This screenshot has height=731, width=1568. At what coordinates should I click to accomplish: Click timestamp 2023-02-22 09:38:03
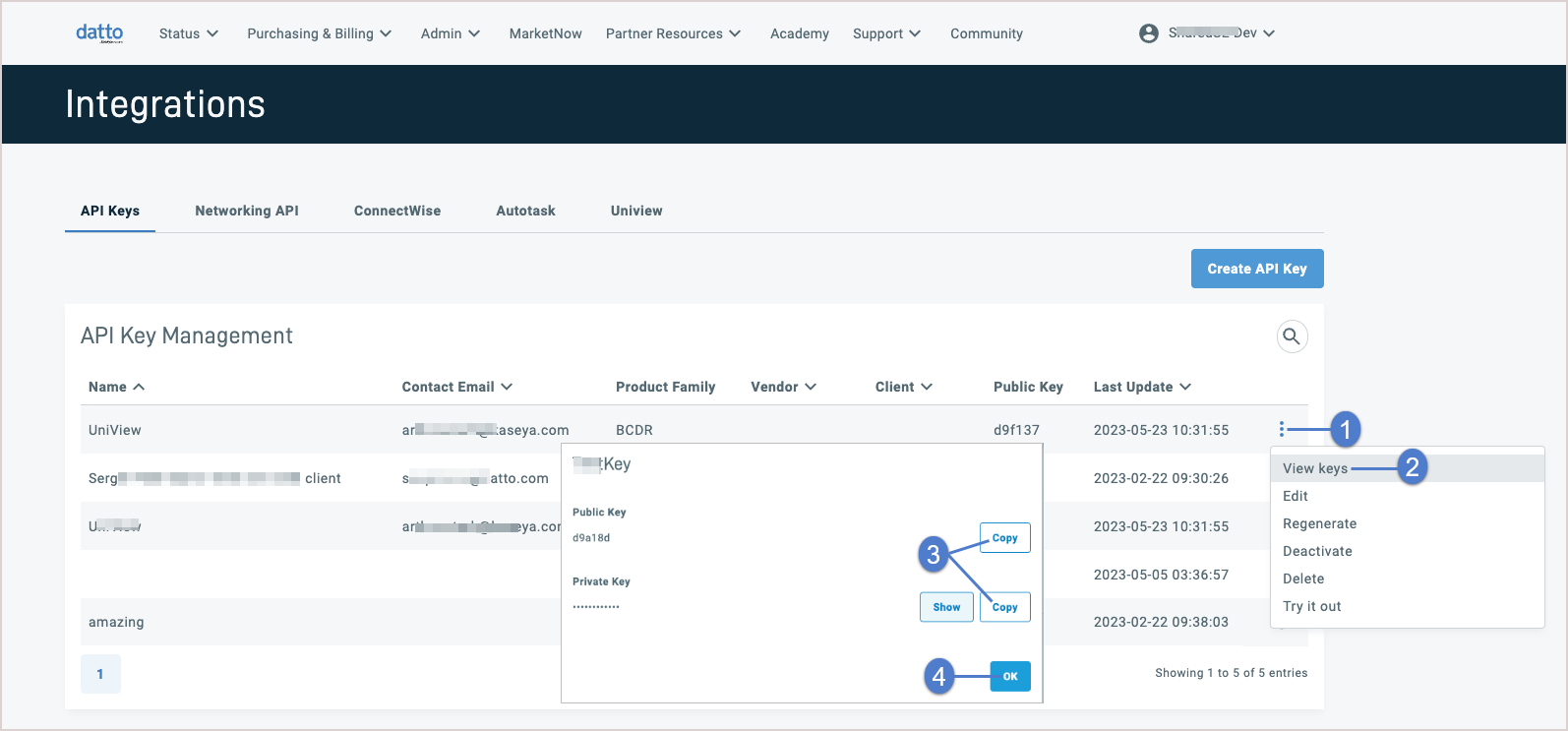1161,622
